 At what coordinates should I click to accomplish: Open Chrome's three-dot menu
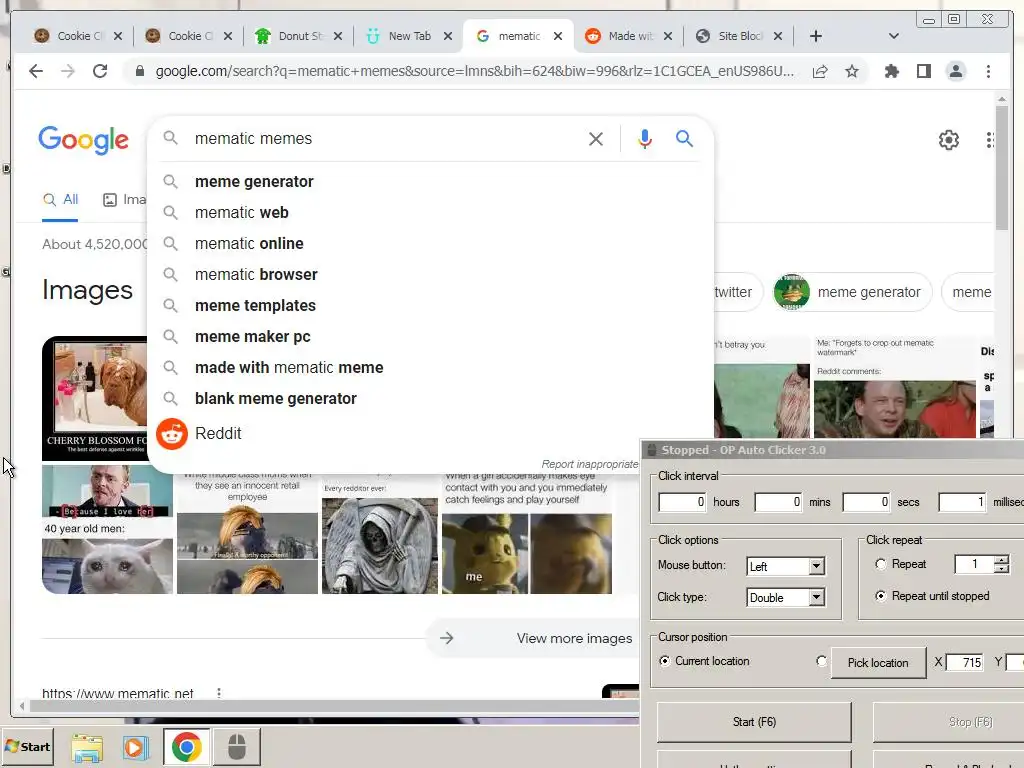(988, 71)
